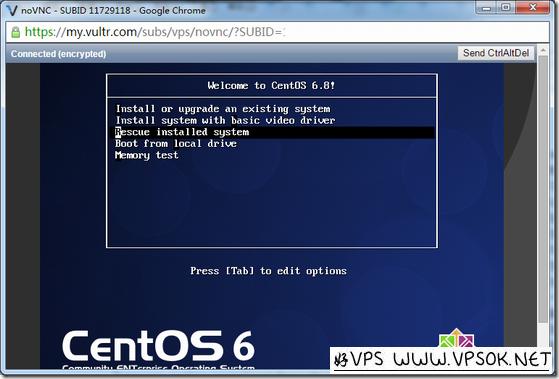This screenshot has height=379, width=559.
Task: Minimize the Chrome noVNC window
Action: [486, 7]
